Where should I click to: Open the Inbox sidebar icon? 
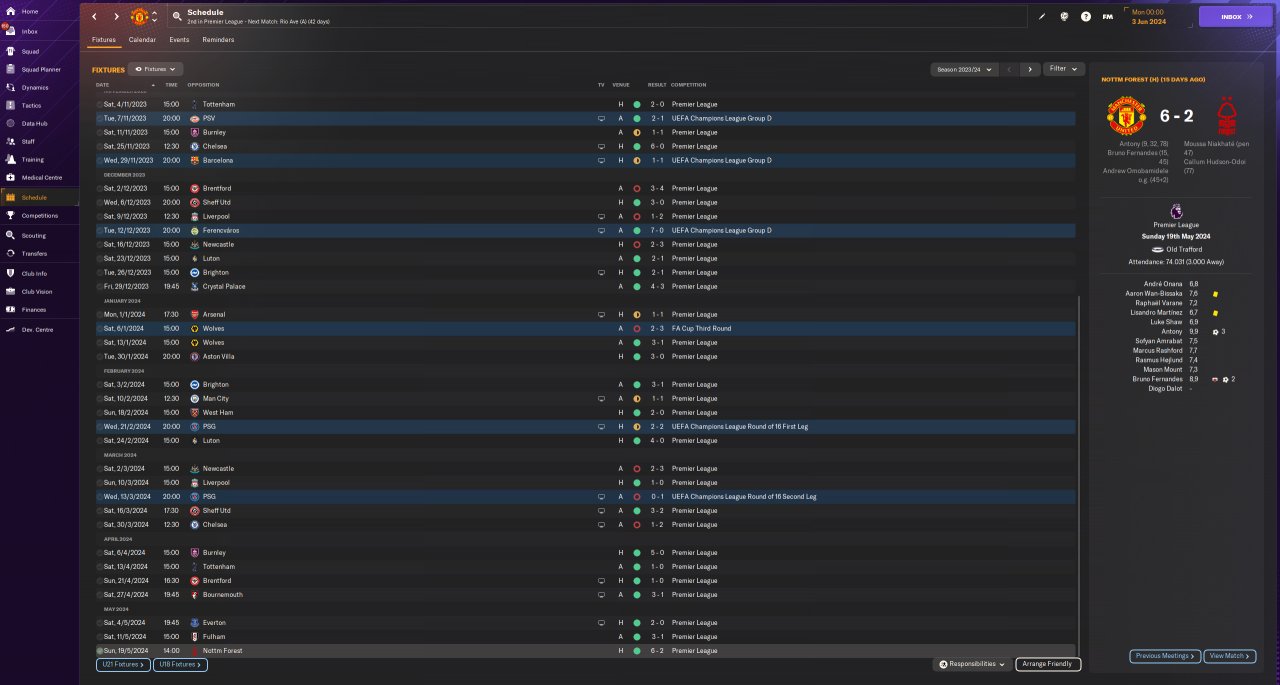10,31
